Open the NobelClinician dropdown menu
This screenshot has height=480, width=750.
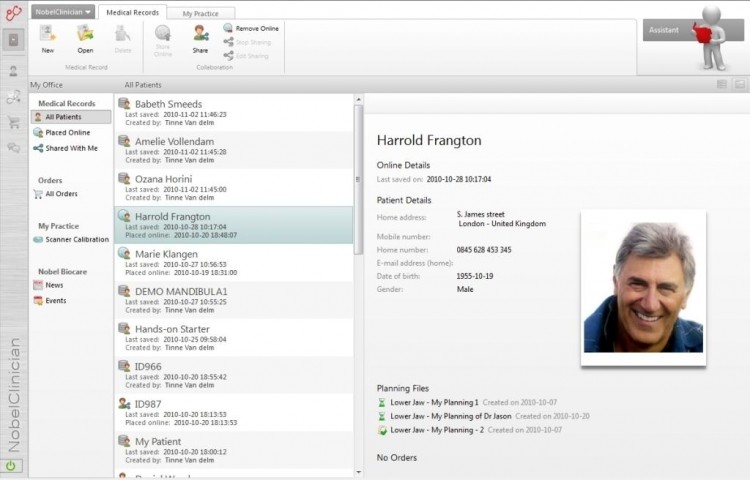click(63, 12)
